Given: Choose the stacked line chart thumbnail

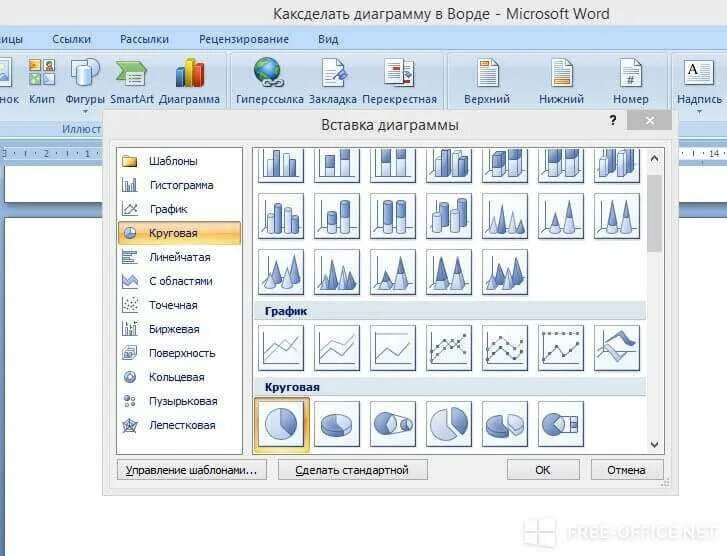Looking at the screenshot, I should pyautogui.click(x=337, y=348).
